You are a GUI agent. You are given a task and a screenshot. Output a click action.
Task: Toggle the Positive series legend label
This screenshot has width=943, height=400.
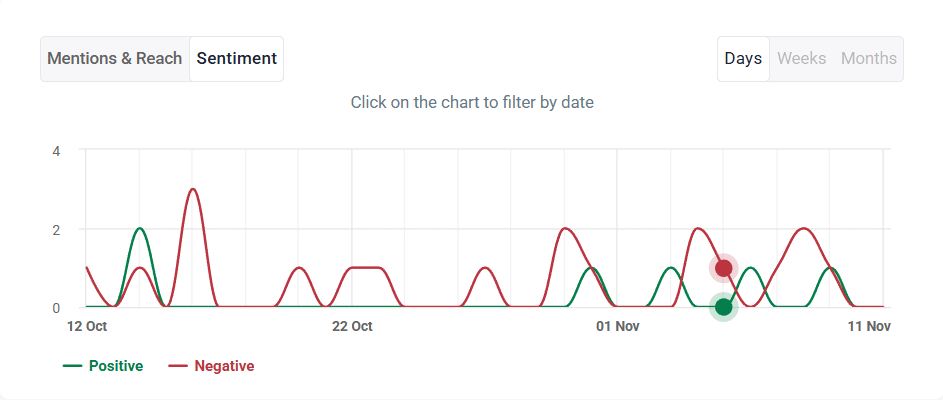[x=116, y=366]
